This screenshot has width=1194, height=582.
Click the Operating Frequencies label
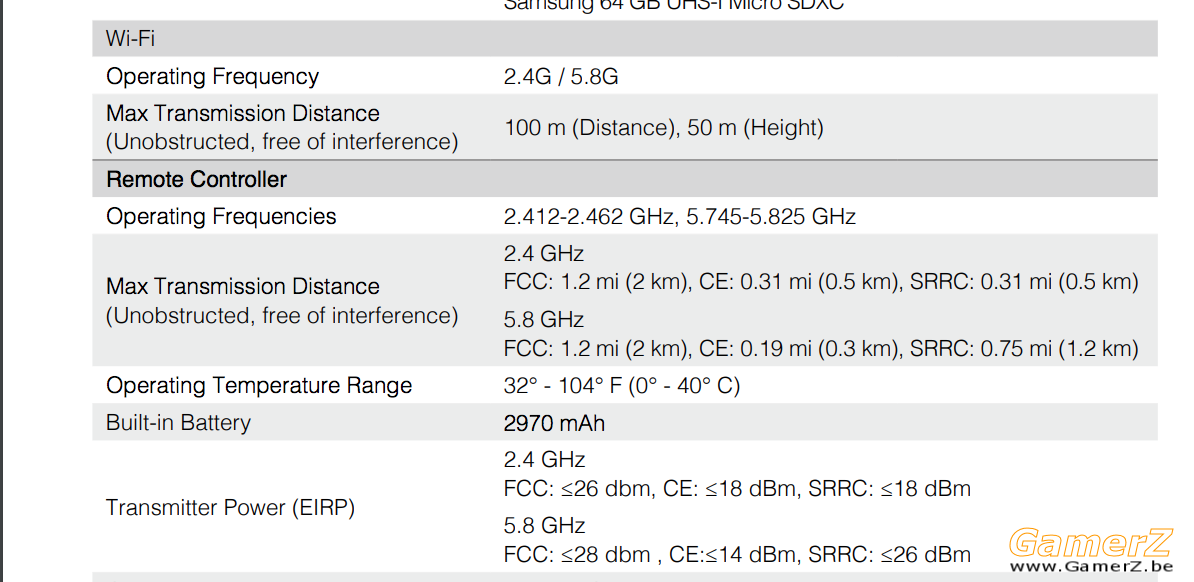coord(221,216)
